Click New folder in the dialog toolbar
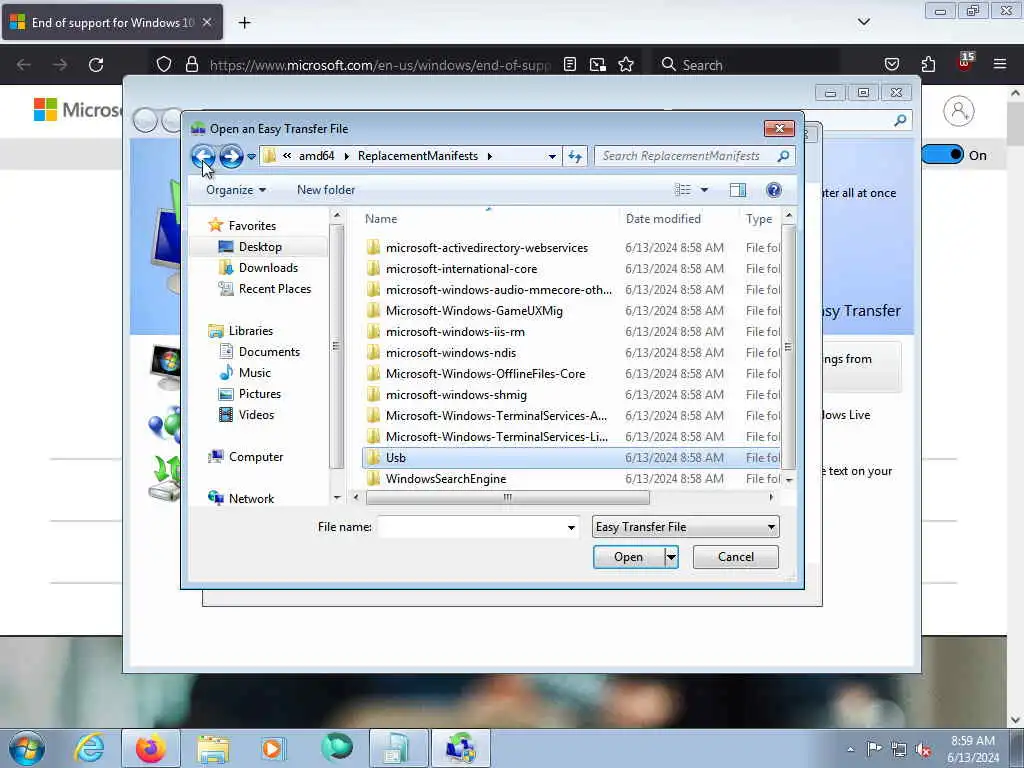The width and height of the screenshot is (1024, 768). 326,190
